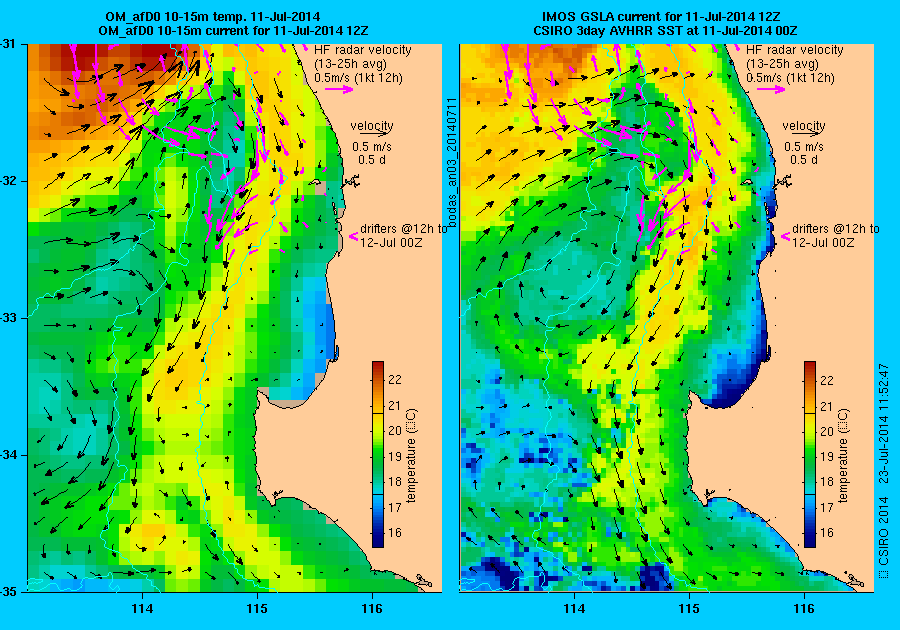Click vertical 'bodas_an03_20140711' label between maps
The image size is (900, 630).
pos(452,162)
